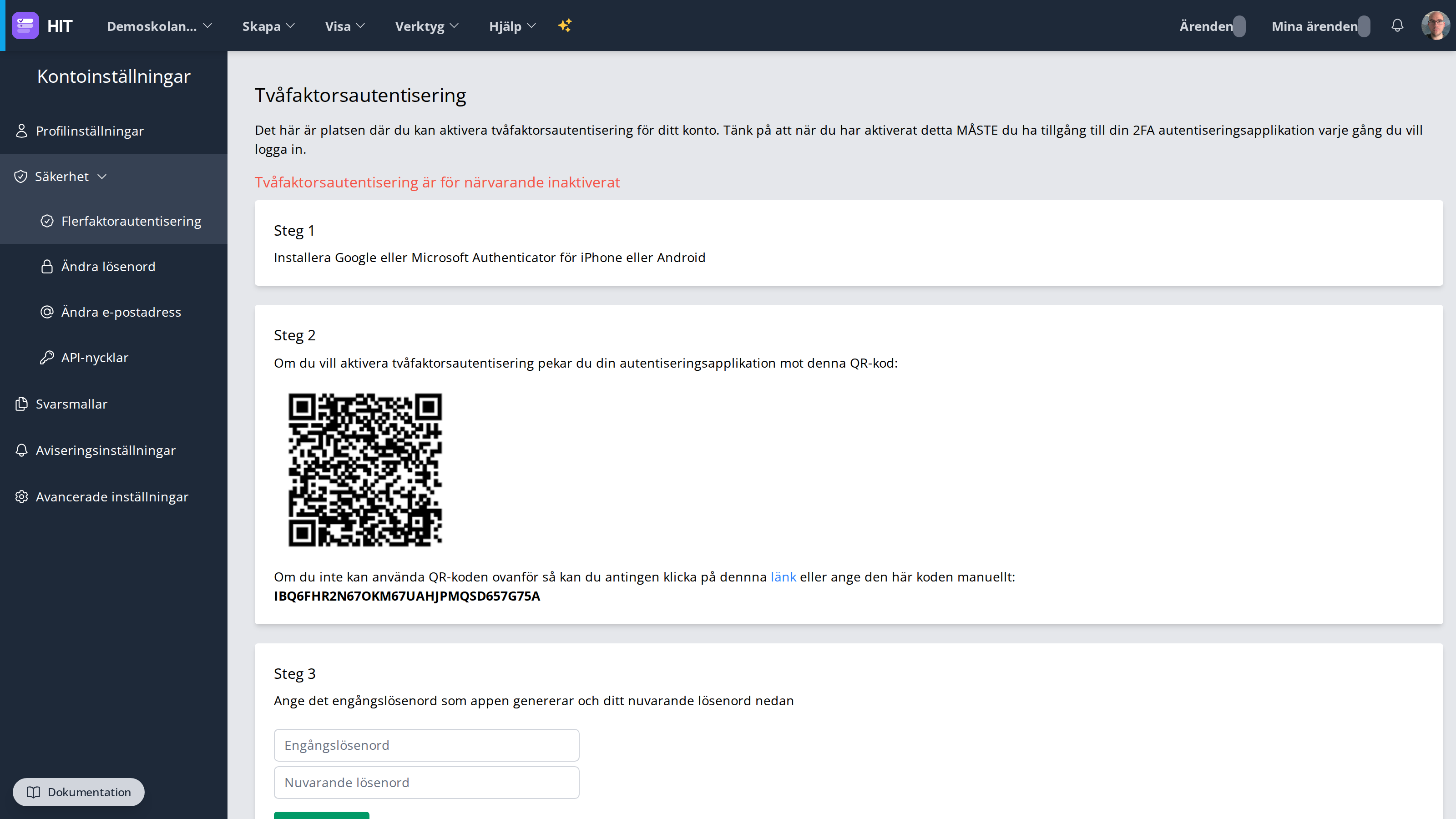Open API-nycklar page
Screen dimensions: 1456x819
(114, 357)
